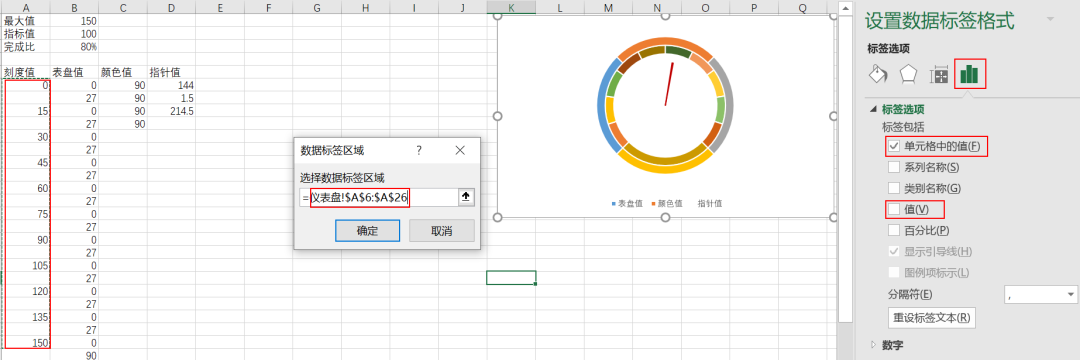The image size is (1080, 360).
Task: Enable the 类别名称 checkbox
Action: point(894,188)
